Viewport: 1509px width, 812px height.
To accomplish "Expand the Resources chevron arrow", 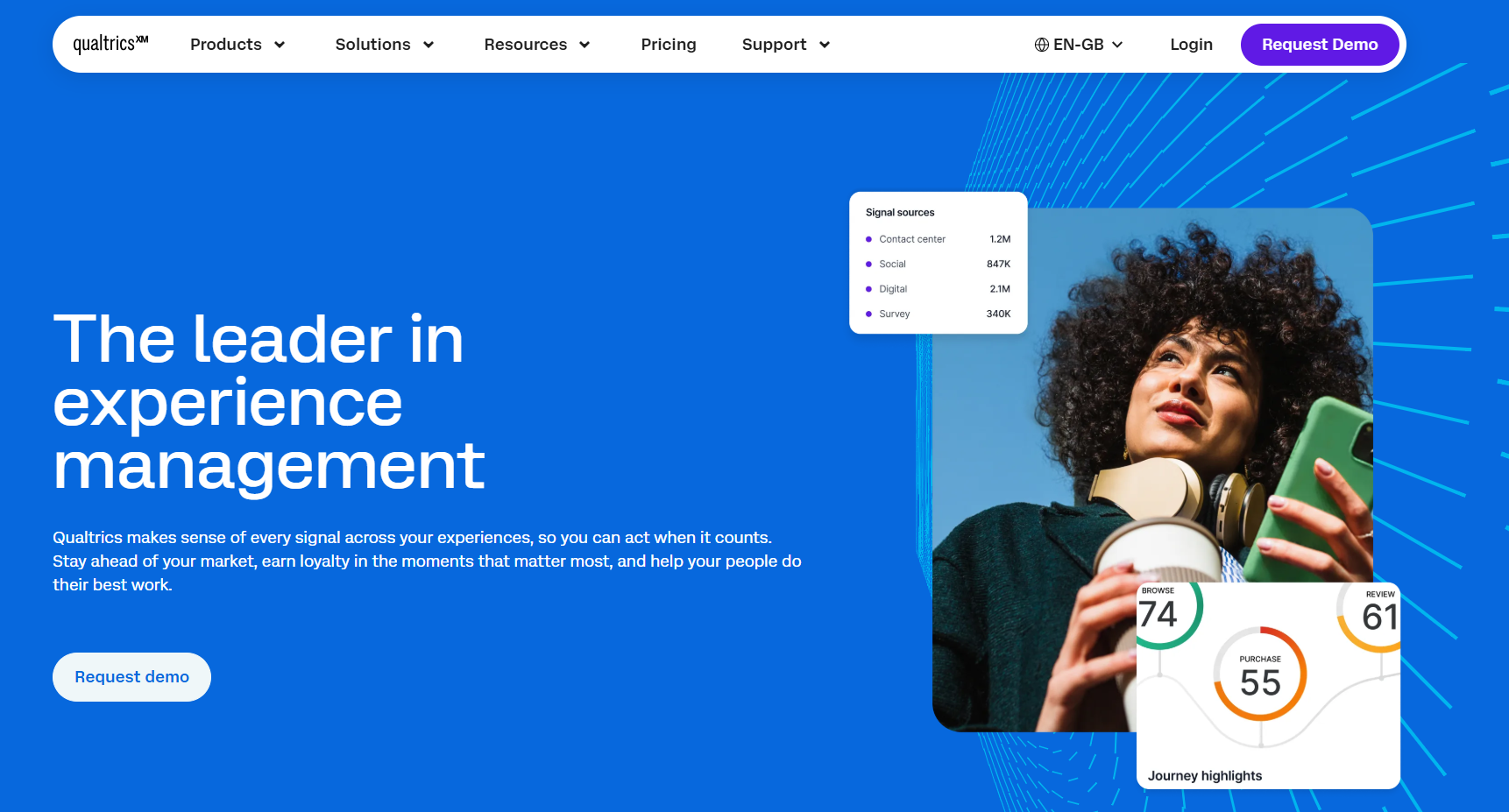I will pyautogui.click(x=584, y=45).
